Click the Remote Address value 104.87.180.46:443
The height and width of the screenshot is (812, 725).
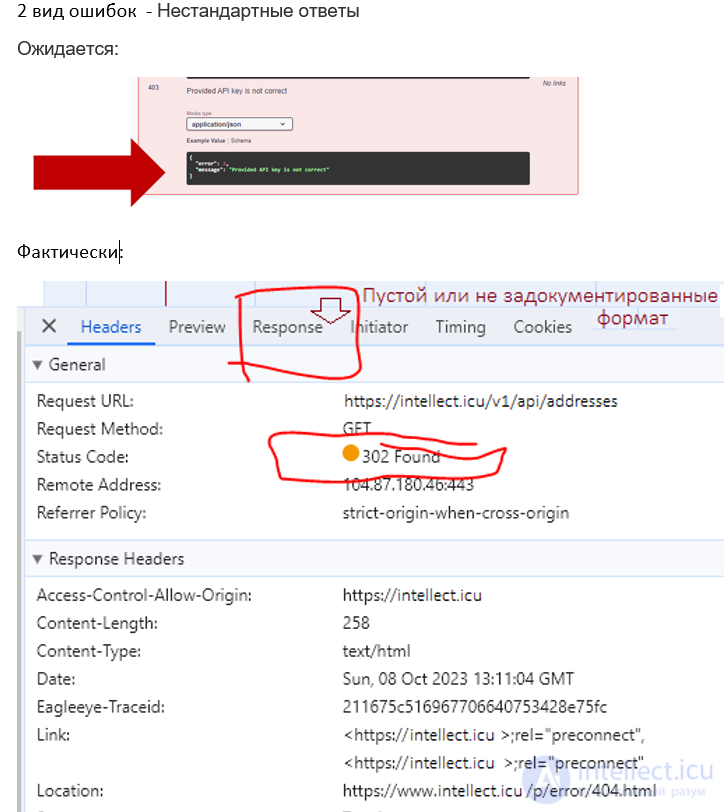(408, 485)
